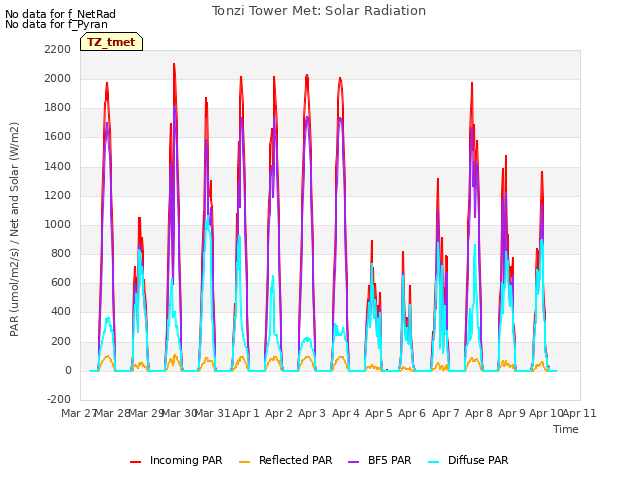
Task: Click the Diffuse PAR legend label
Action: click(x=478, y=460)
